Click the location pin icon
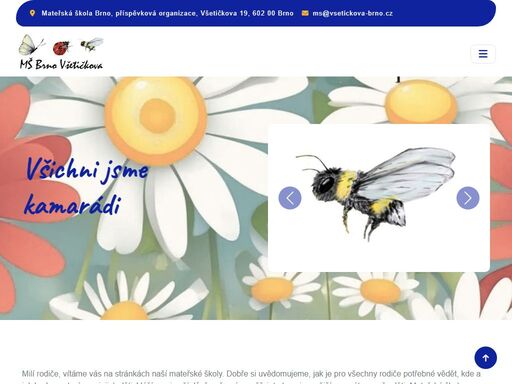Image resolution: width=512 pixels, height=384 pixels. tap(32, 13)
